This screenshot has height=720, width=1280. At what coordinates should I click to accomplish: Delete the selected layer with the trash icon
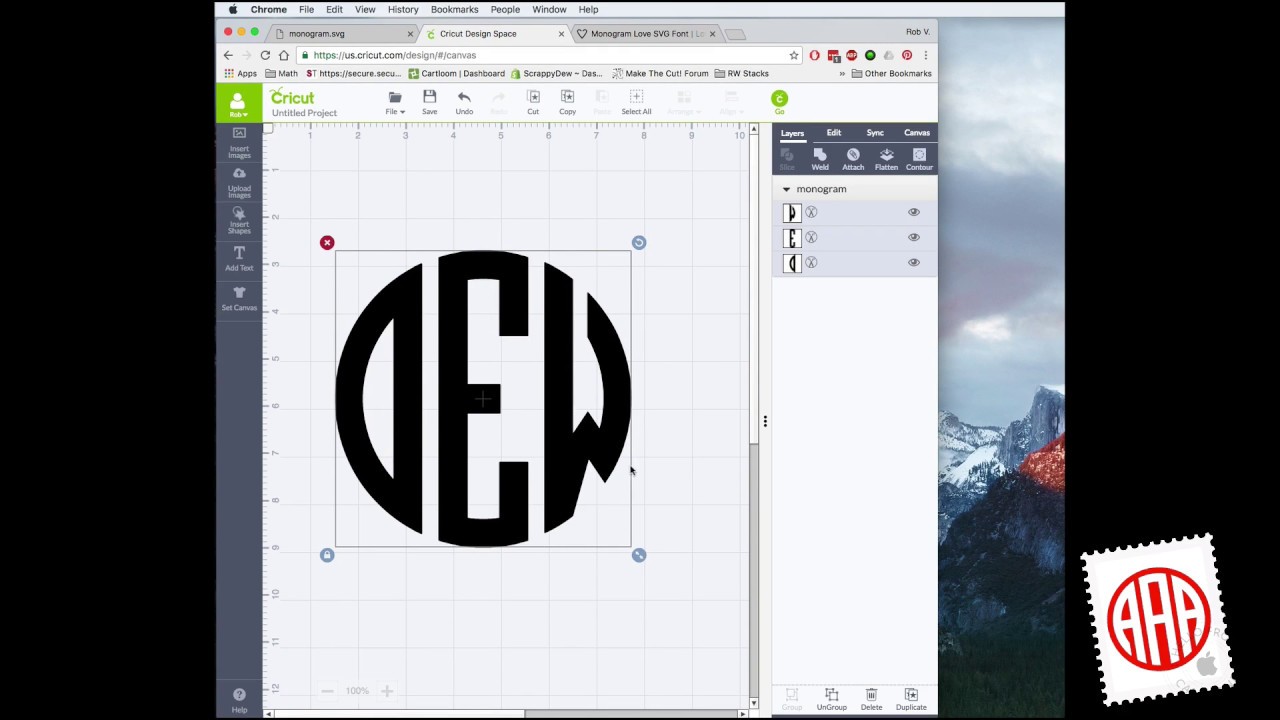(871, 699)
